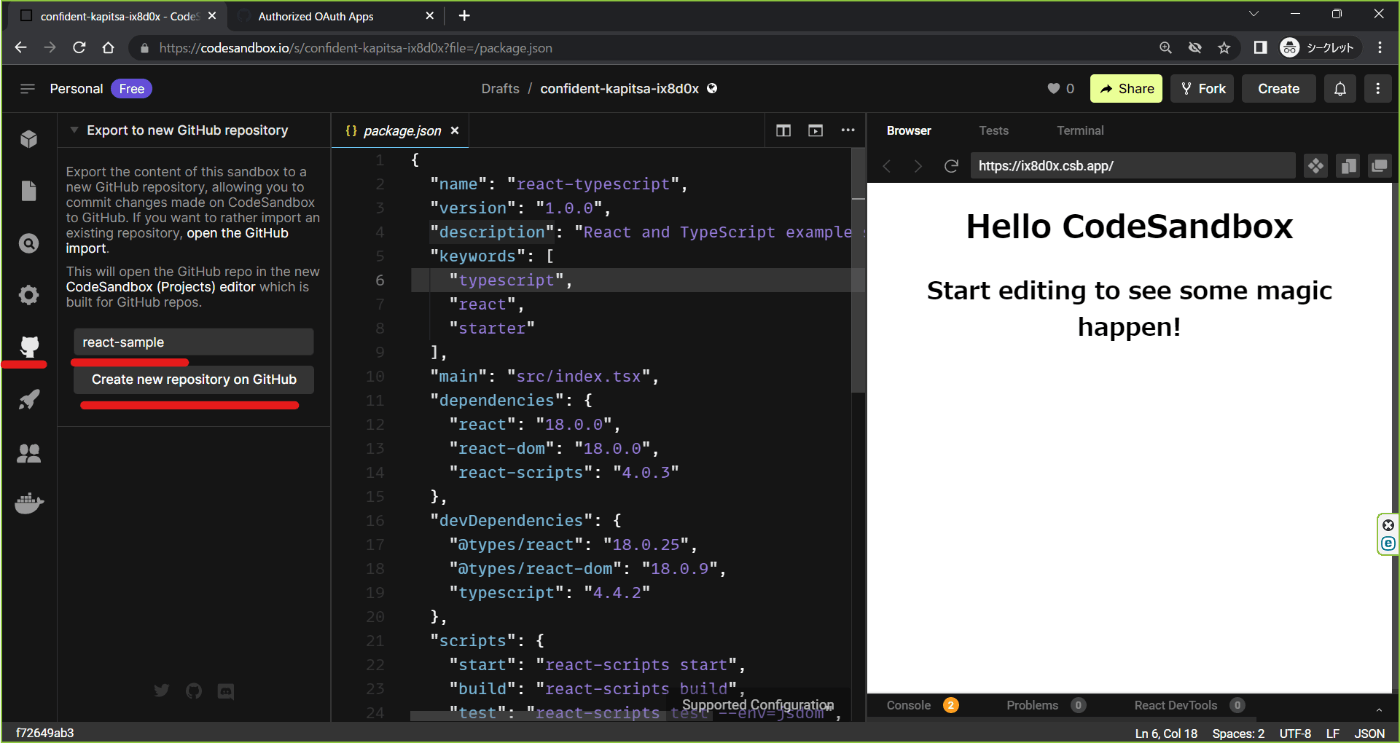Click the Free plan badge

132,89
